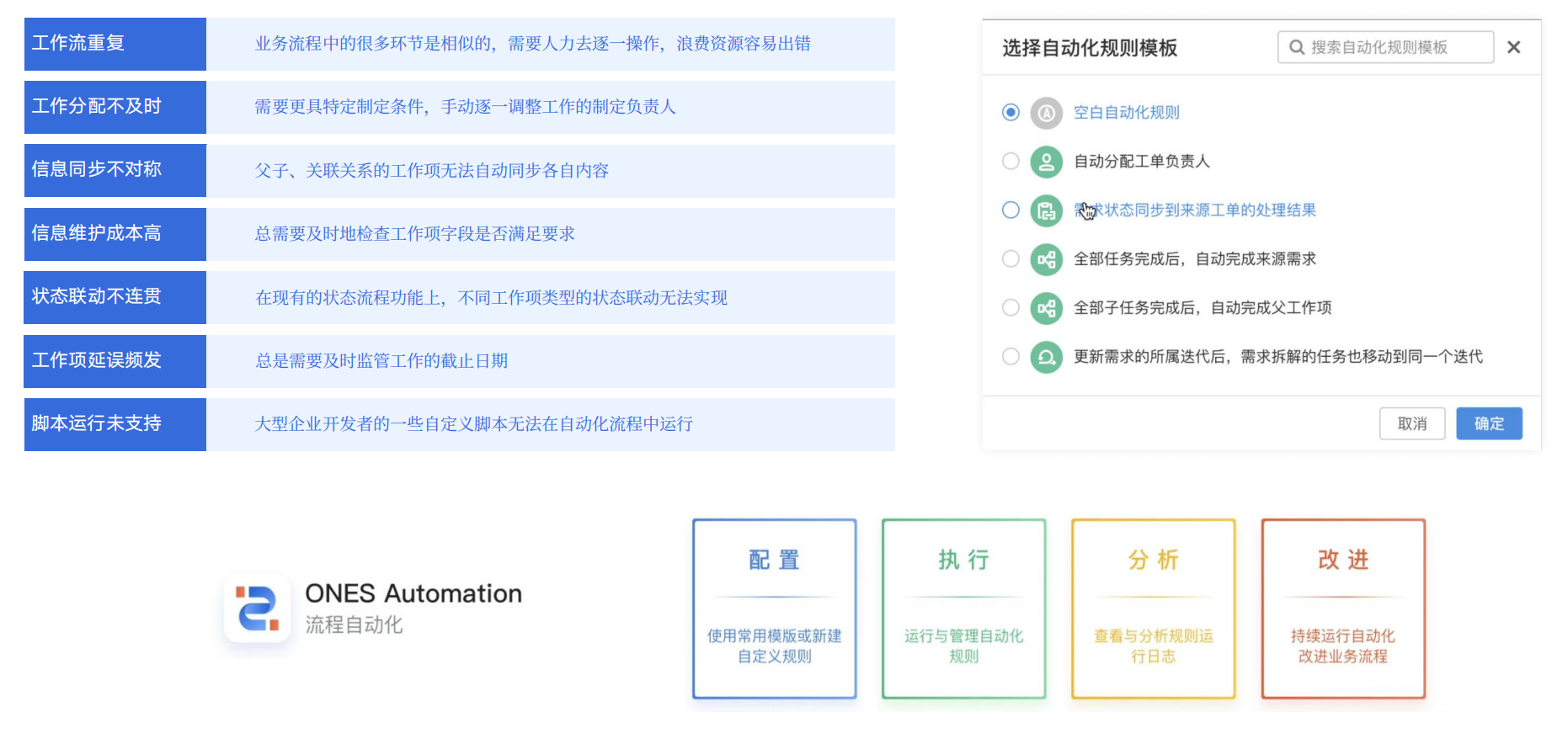The width and height of the screenshot is (1568, 734).
Task: Select the 空白自动化规则 radio button
Action: pos(1011,112)
